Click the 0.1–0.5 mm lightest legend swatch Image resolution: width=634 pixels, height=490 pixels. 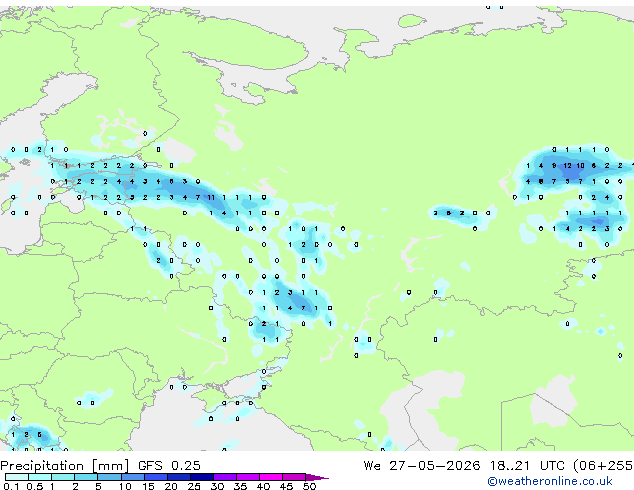pos(17,477)
